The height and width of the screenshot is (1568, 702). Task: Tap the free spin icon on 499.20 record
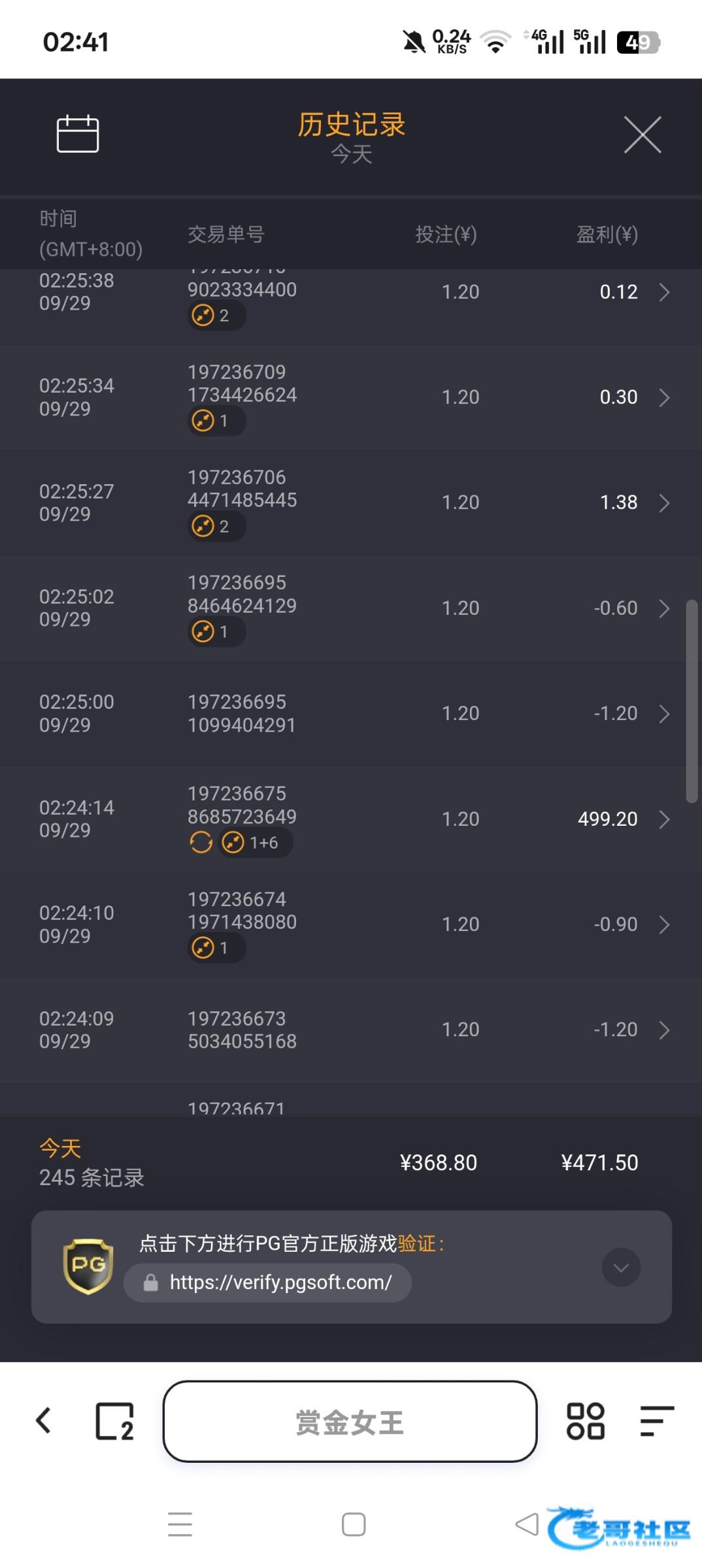pos(201,842)
